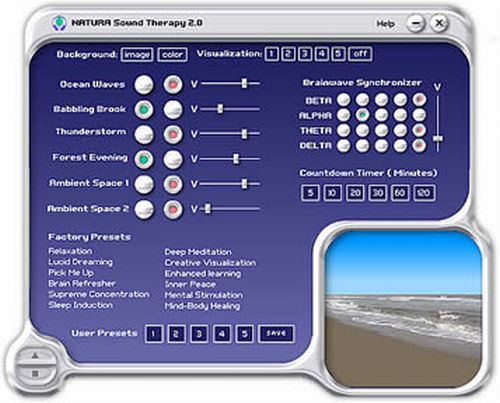Select visualization 1

coord(272,54)
